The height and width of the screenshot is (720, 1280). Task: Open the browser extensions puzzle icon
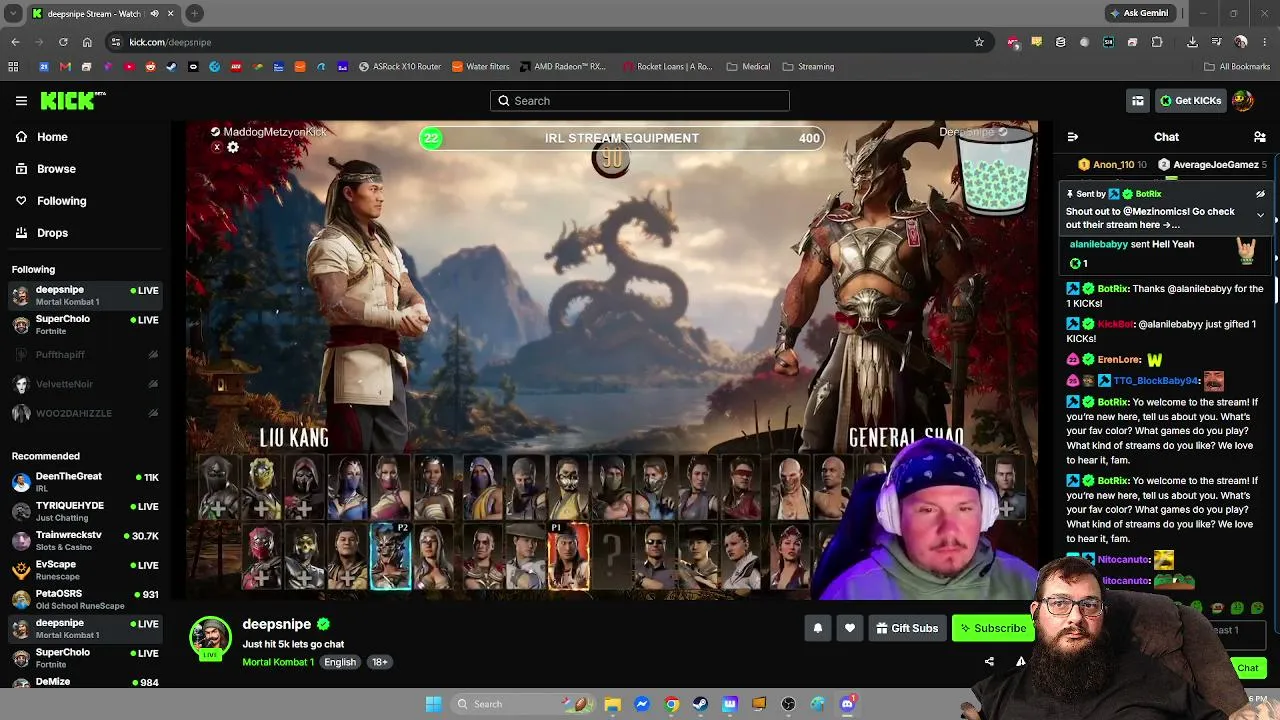coord(1157,42)
